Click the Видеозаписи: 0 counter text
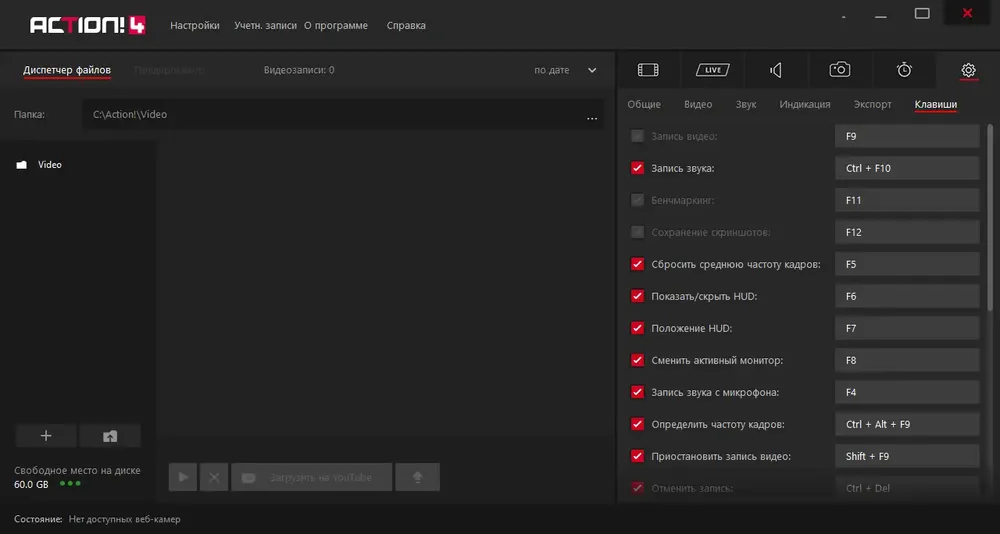The width and height of the screenshot is (1000, 534). point(299,70)
